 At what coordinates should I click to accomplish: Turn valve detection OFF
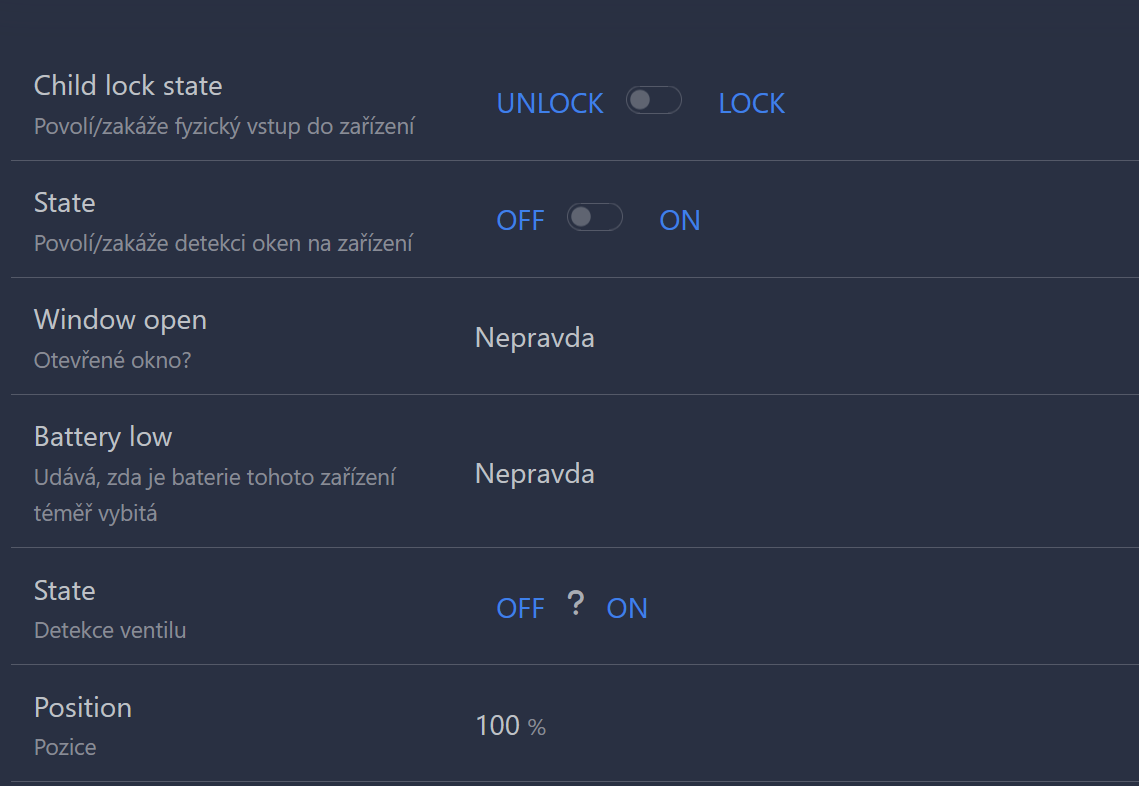pos(520,609)
